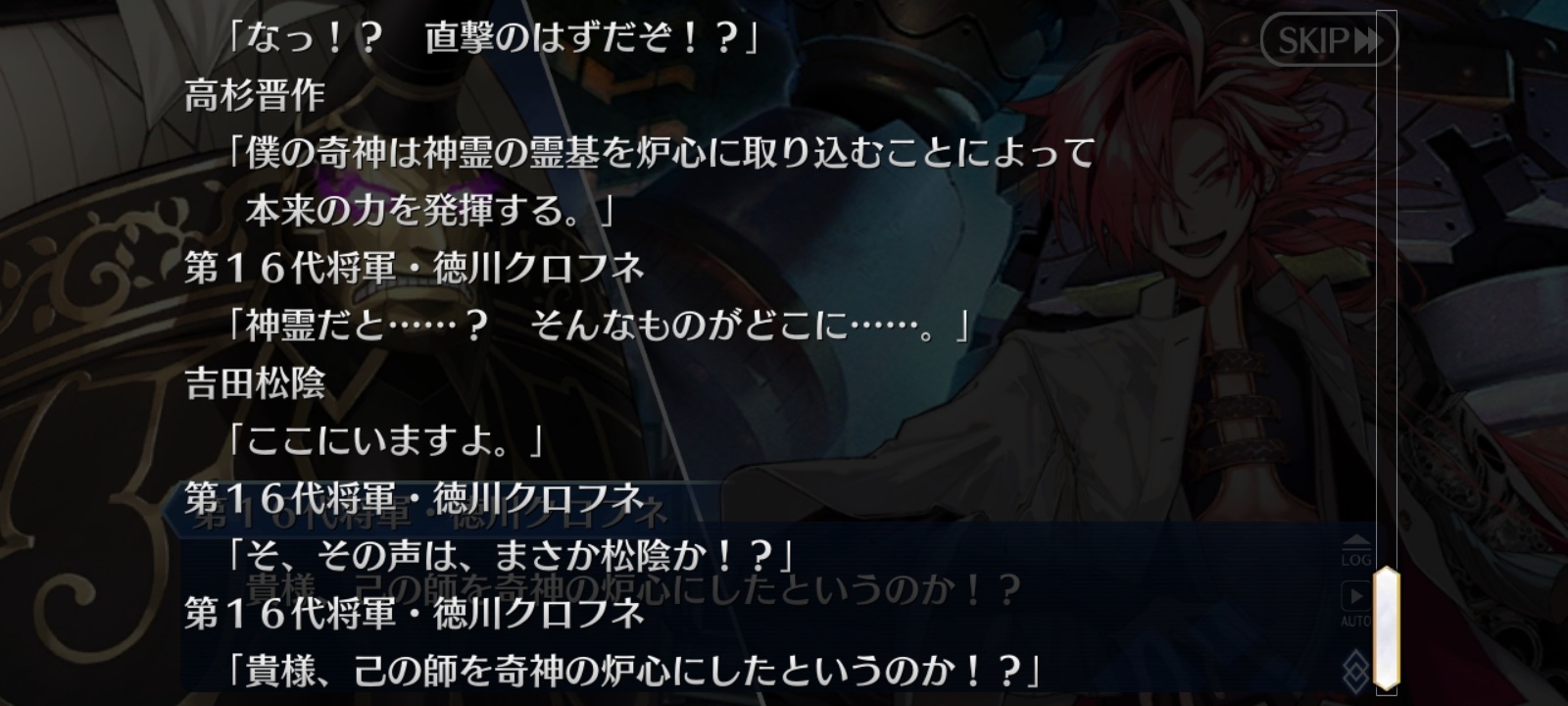Screen dimensions: 1568x706
Task: Select the log line 「ここにいますよ。」
Action: click(x=384, y=441)
